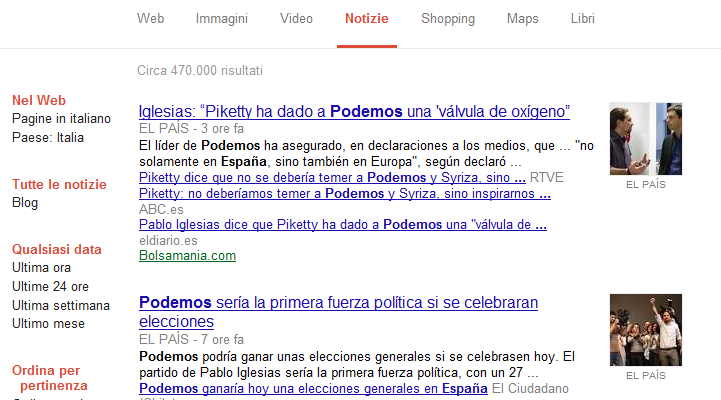Screen dimensions: 721x400
Task: Click the Iglesias and Piketty photo thumbnail
Action: pos(646,139)
